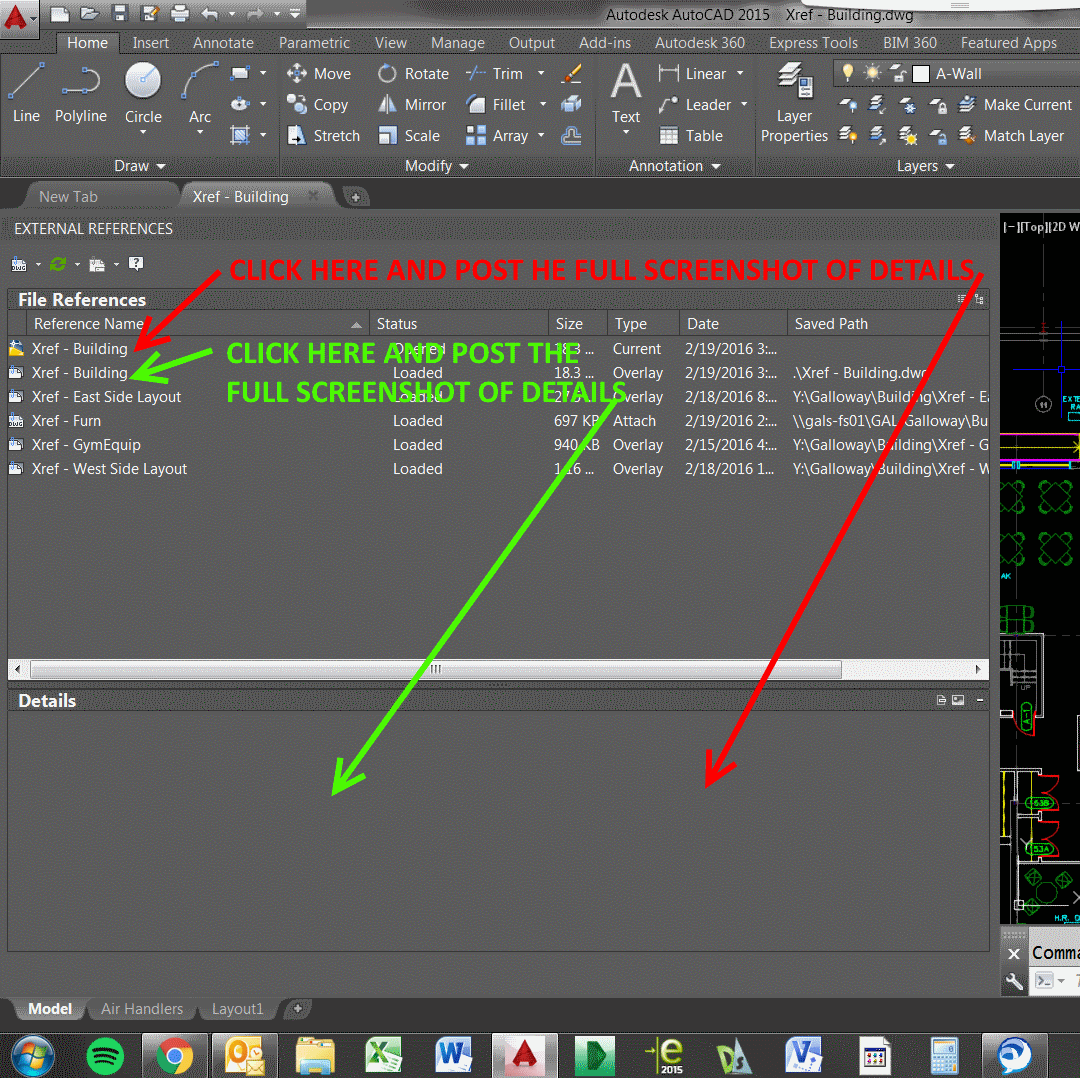Expand the Modify panel dropdown
1080x1078 pixels.
point(437,166)
